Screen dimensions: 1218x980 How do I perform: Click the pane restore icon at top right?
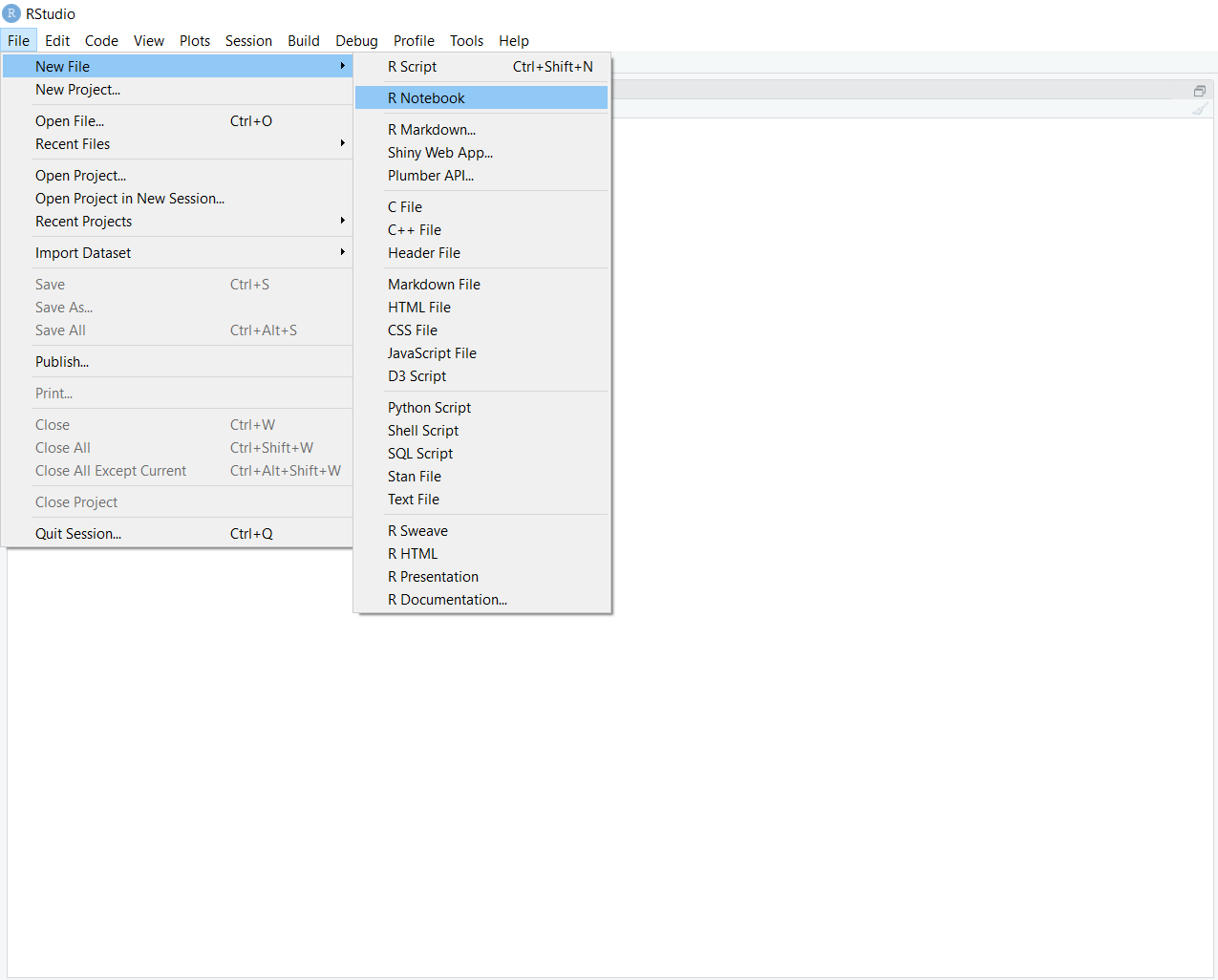pyautogui.click(x=1199, y=91)
